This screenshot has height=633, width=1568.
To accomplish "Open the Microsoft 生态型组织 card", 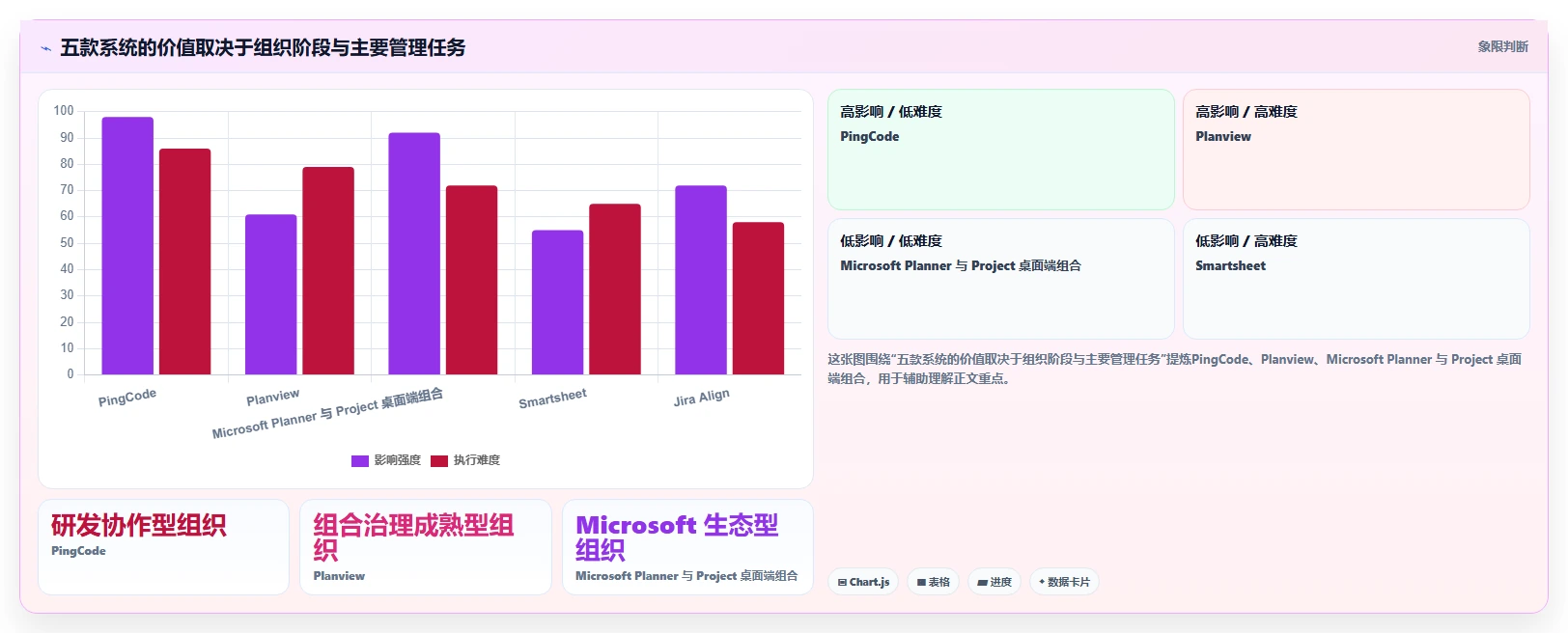I will click(x=687, y=546).
